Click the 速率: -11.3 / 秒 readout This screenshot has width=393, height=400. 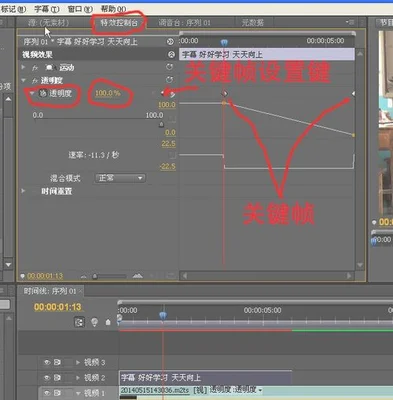pyautogui.click(x=93, y=155)
